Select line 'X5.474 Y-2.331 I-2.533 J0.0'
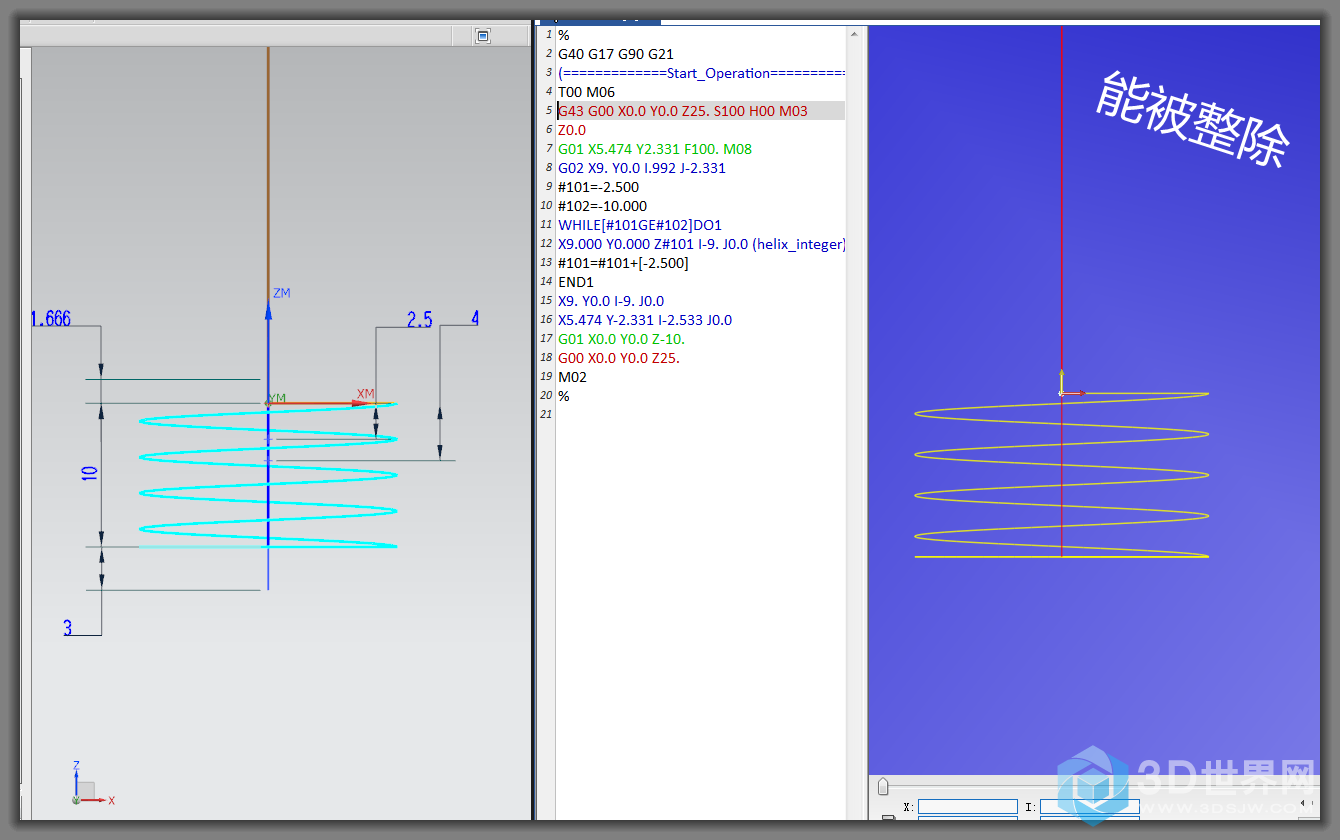The height and width of the screenshot is (840, 1340). coord(645,320)
